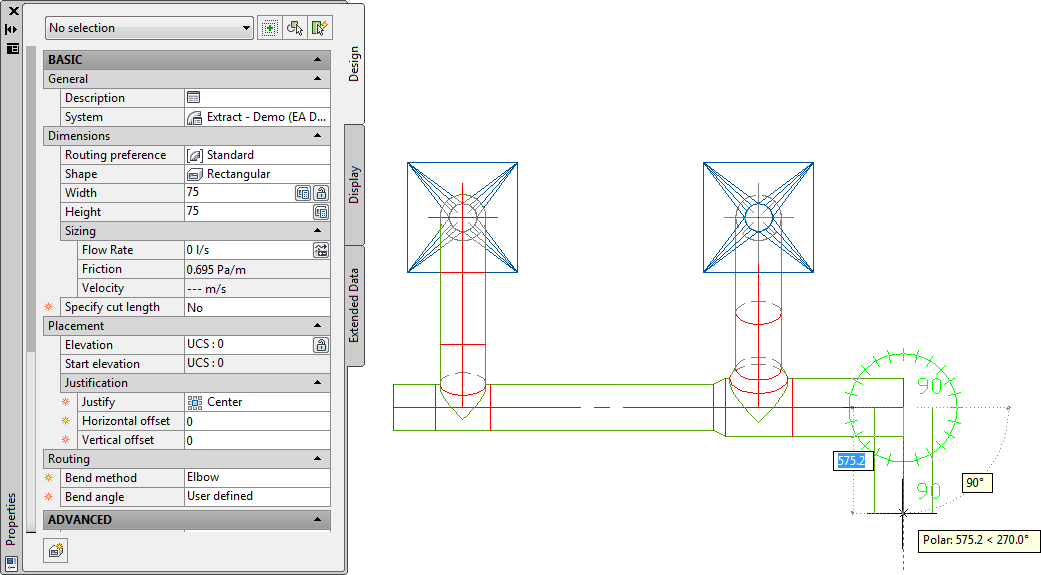Select the System value Extract - Demo
1041x575 pixels.
pos(258,117)
